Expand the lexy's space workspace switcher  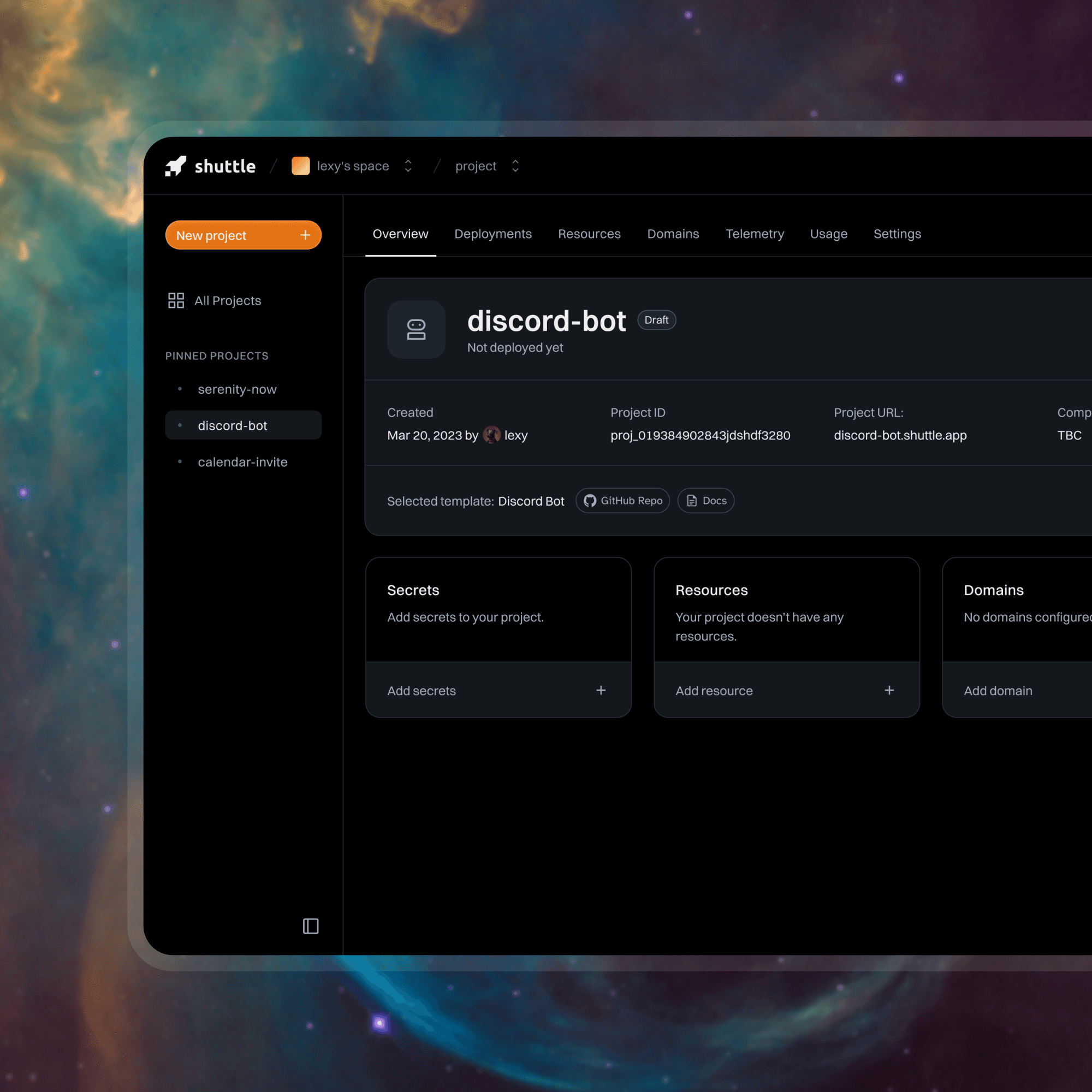tap(408, 166)
